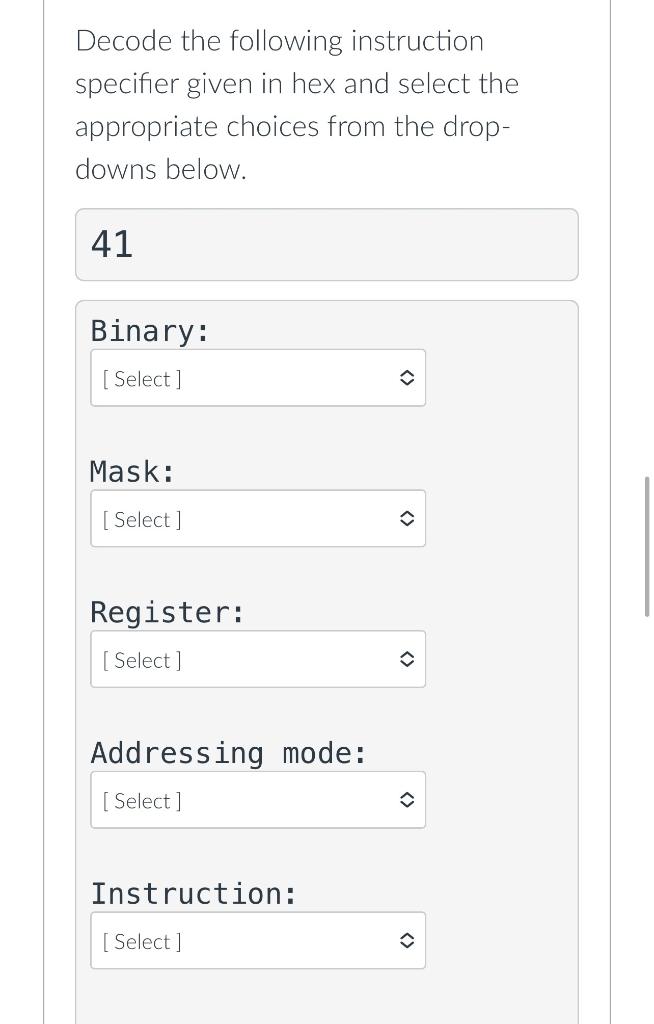This screenshot has height=1024, width=654.
Task: Click the question instruction text paragraph
Action: (296, 104)
